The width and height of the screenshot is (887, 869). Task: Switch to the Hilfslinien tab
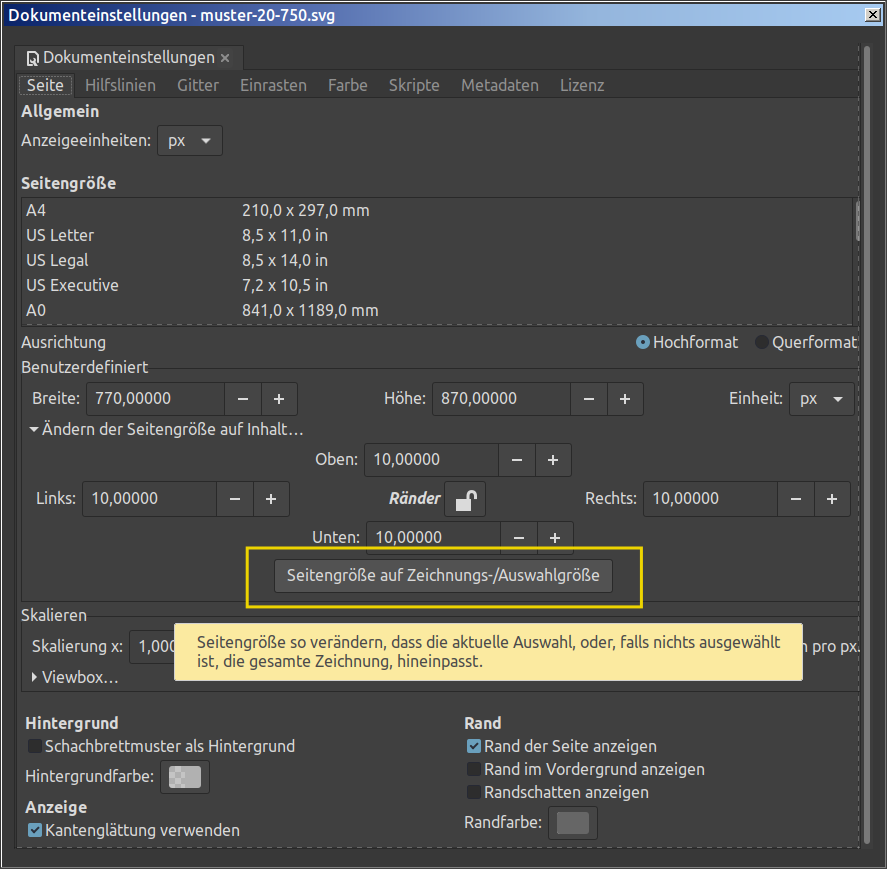click(120, 85)
